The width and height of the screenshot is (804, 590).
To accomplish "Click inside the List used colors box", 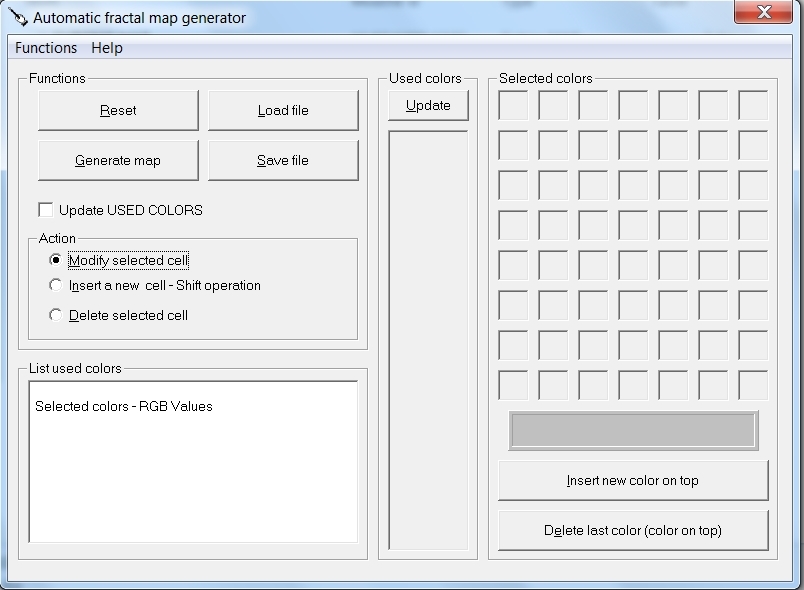I will tap(195, 460).
